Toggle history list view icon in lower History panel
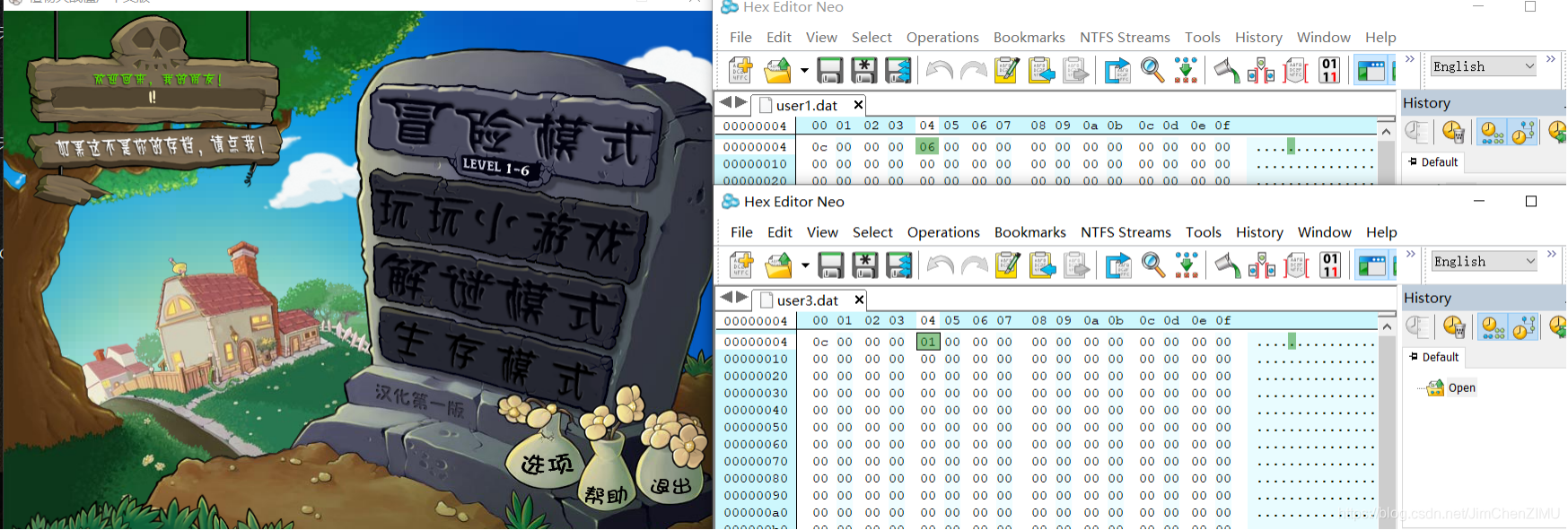The image size is (1568, 530). [x=1418, y=327]
